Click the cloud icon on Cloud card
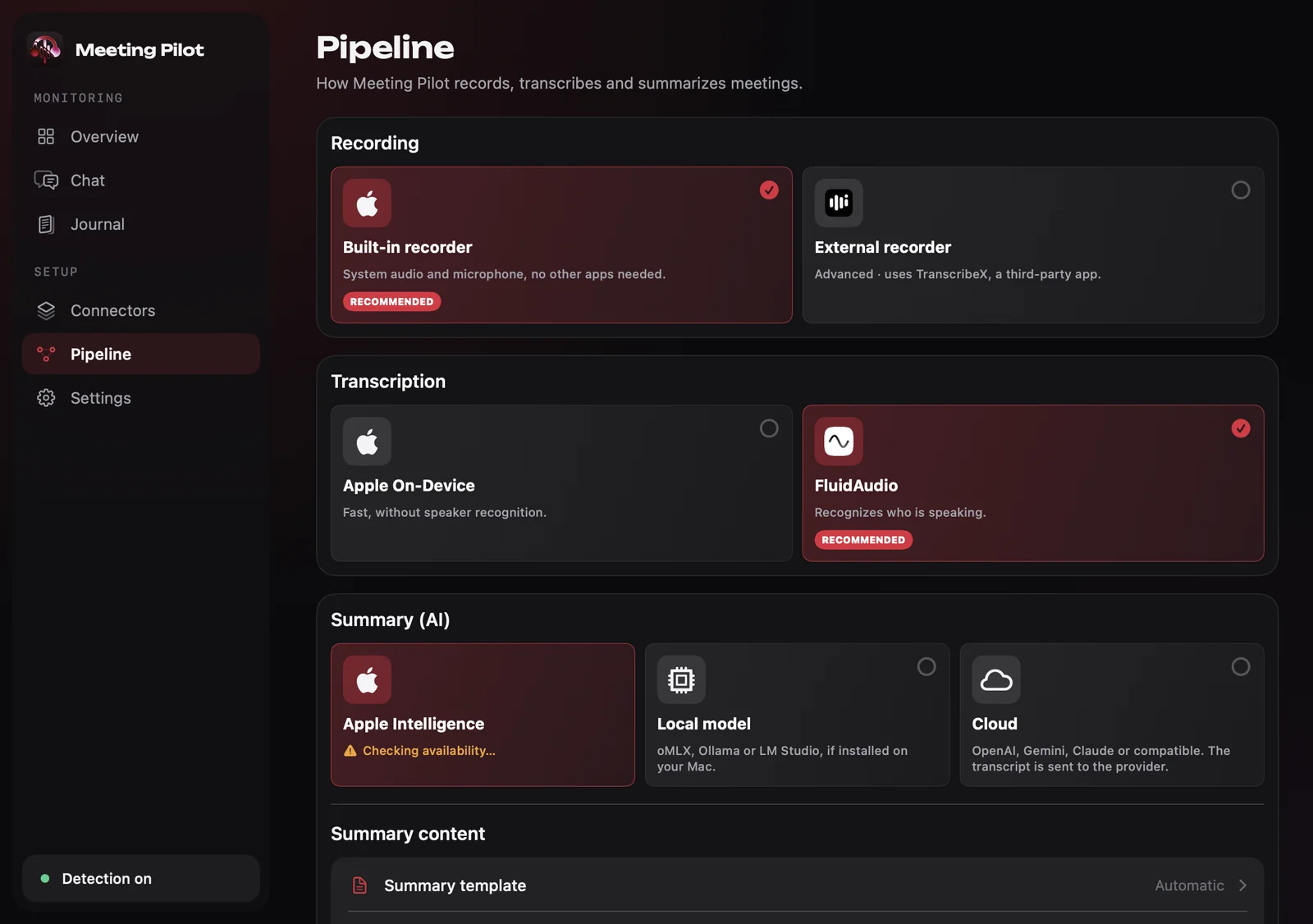This screenshot has height=924, width=1313. [996, 679]
